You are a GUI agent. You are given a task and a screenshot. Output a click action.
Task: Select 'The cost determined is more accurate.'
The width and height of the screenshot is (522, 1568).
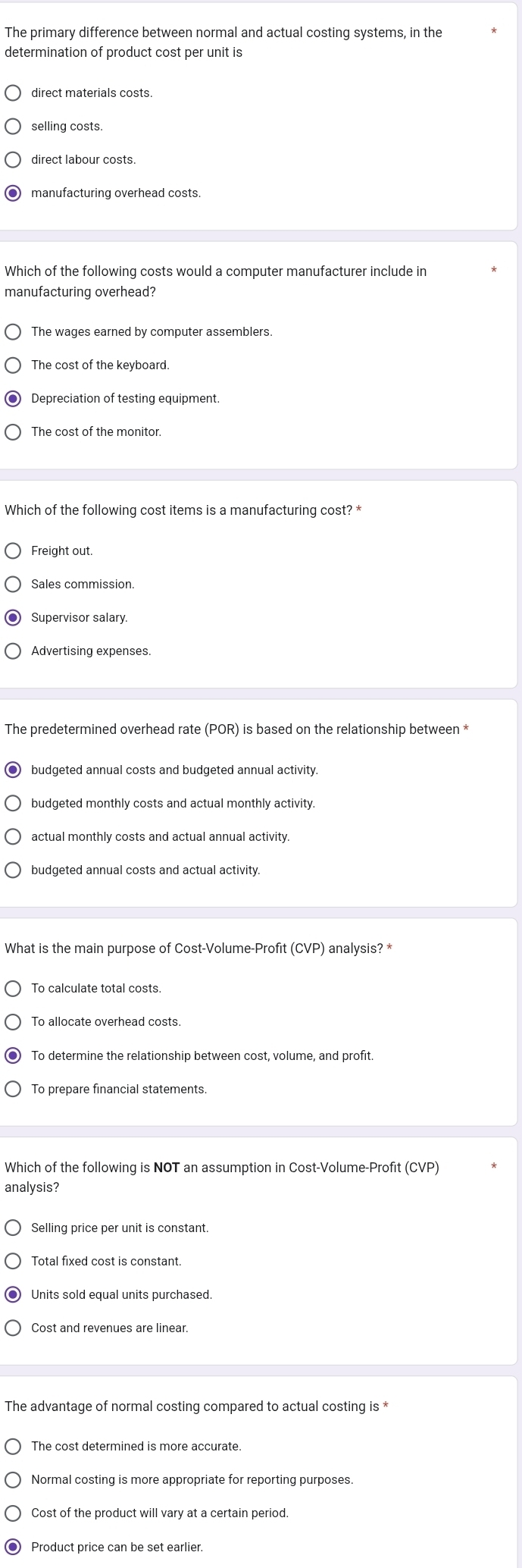tap(13, 1447)
